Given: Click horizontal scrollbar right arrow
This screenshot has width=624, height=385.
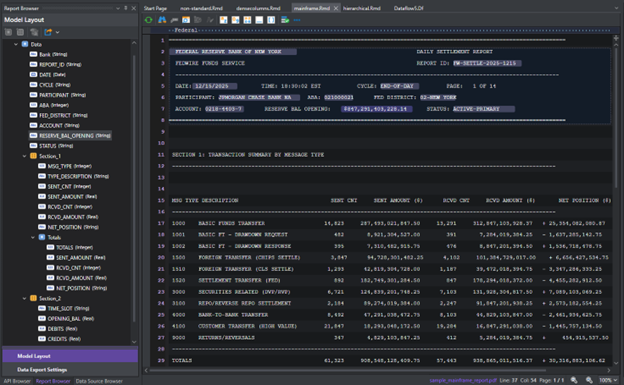Looking at the screenshot, I should pos(608,370).
